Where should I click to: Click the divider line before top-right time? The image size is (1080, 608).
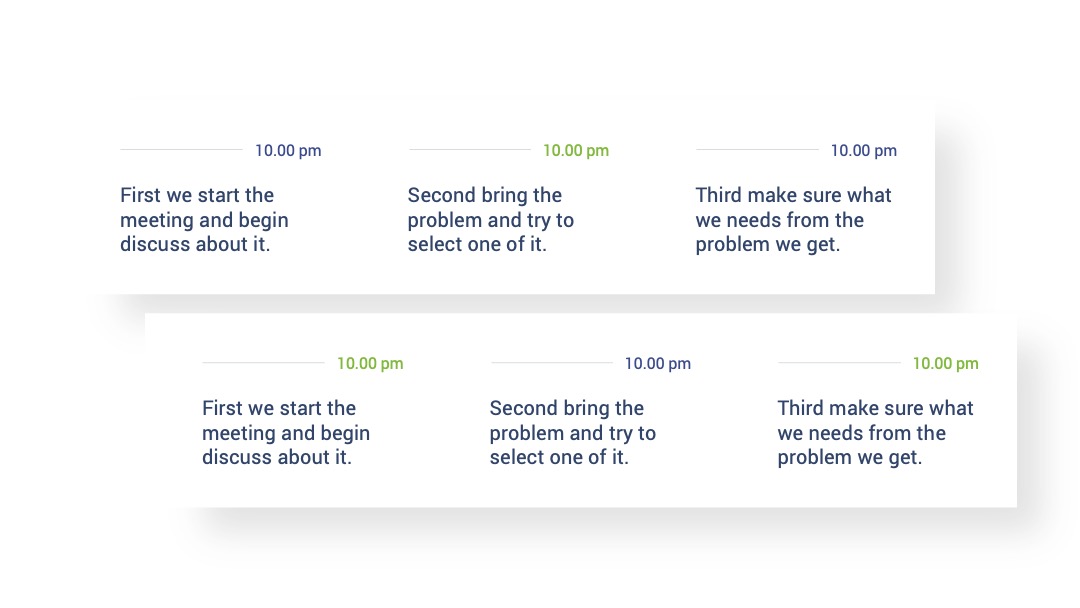pos(757,149)
